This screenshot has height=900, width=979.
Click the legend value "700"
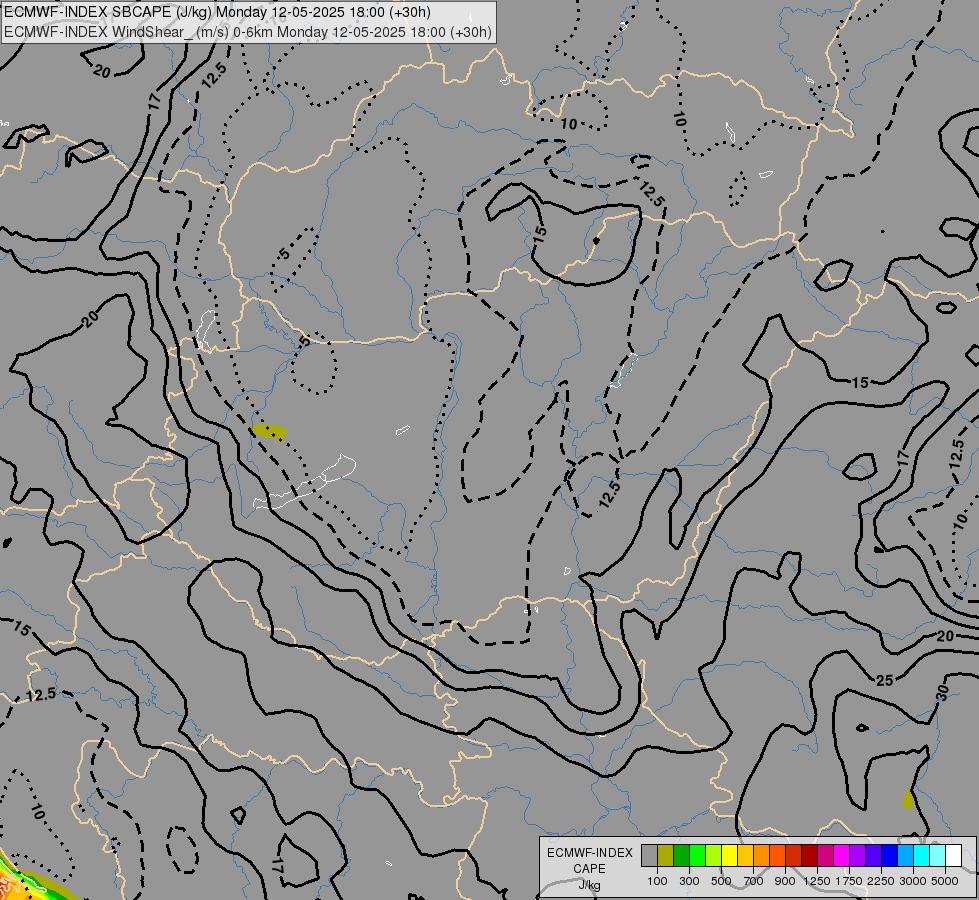tap(754, 881)
